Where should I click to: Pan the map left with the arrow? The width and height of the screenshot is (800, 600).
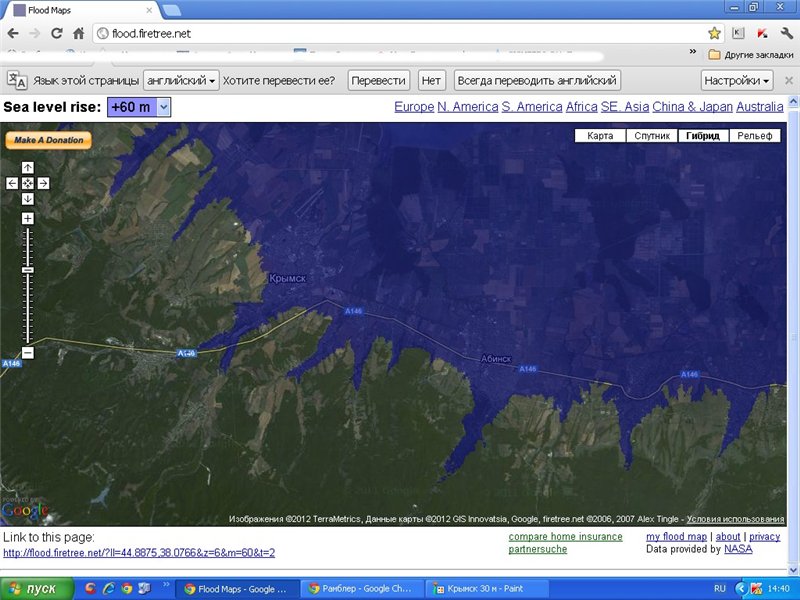point(12,183)
